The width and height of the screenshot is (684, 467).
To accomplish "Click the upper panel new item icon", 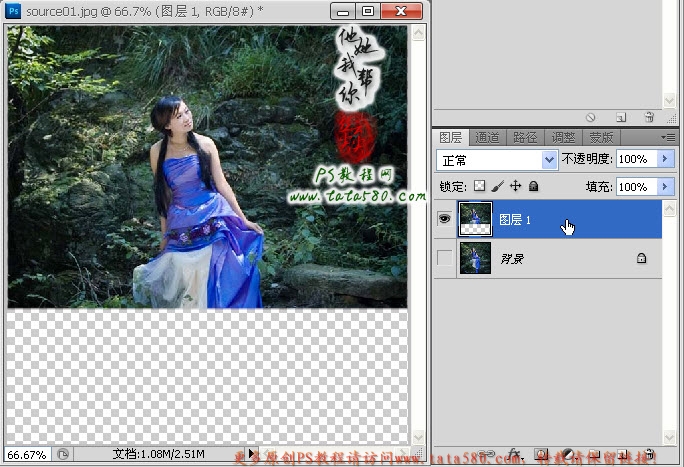I will coord(621,117).
